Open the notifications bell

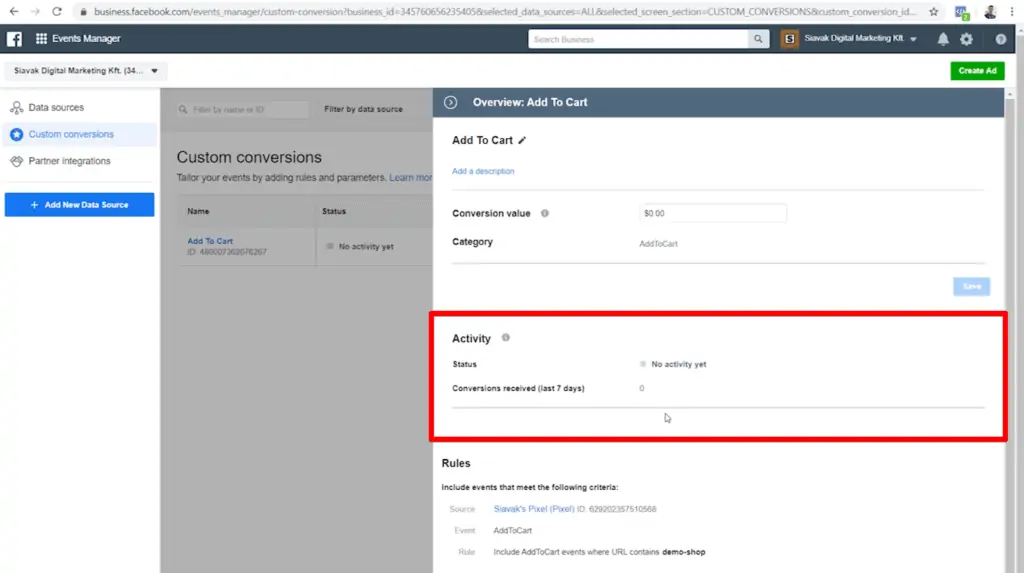pos(943,39)
